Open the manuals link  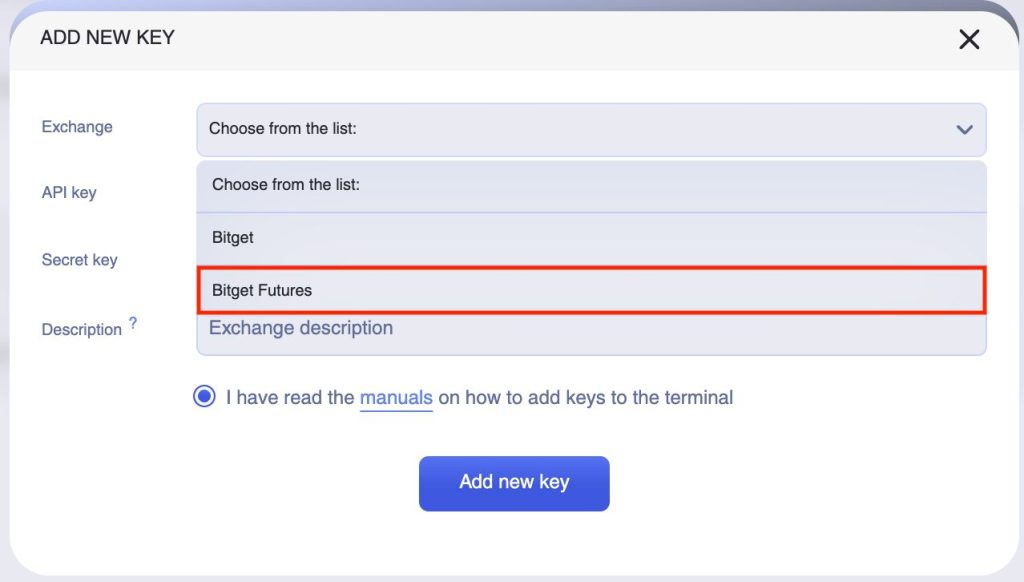pos(396,398)
